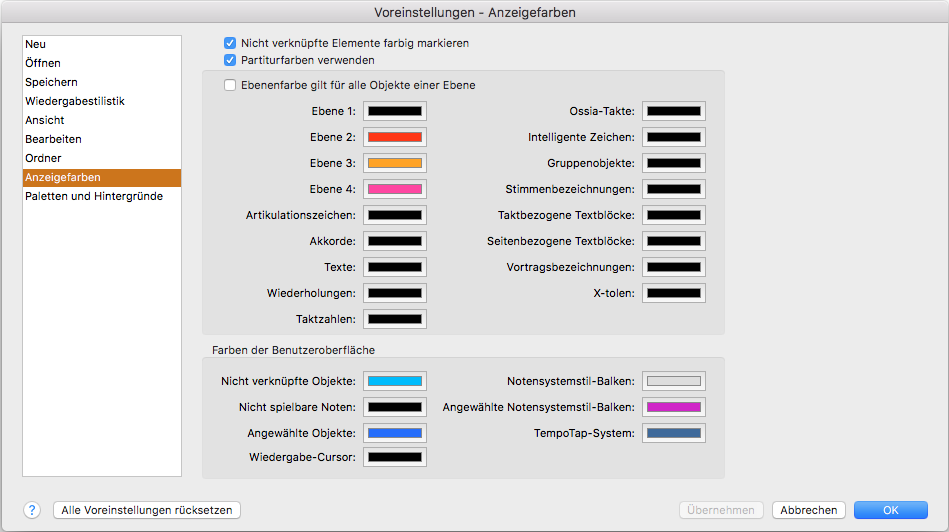The width and height of the screenshot is (949, 532).
Task: Click Alle Voreinstellungen rücksetzen button
Action: coord(147,510)
